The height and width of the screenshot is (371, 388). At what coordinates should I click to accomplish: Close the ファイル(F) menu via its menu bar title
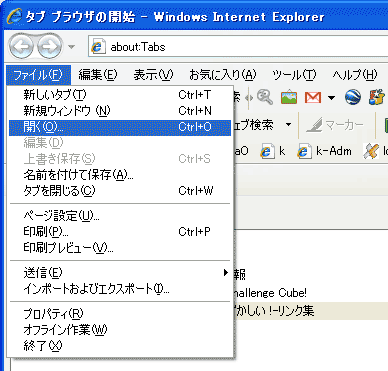click(x=38, y=75)
